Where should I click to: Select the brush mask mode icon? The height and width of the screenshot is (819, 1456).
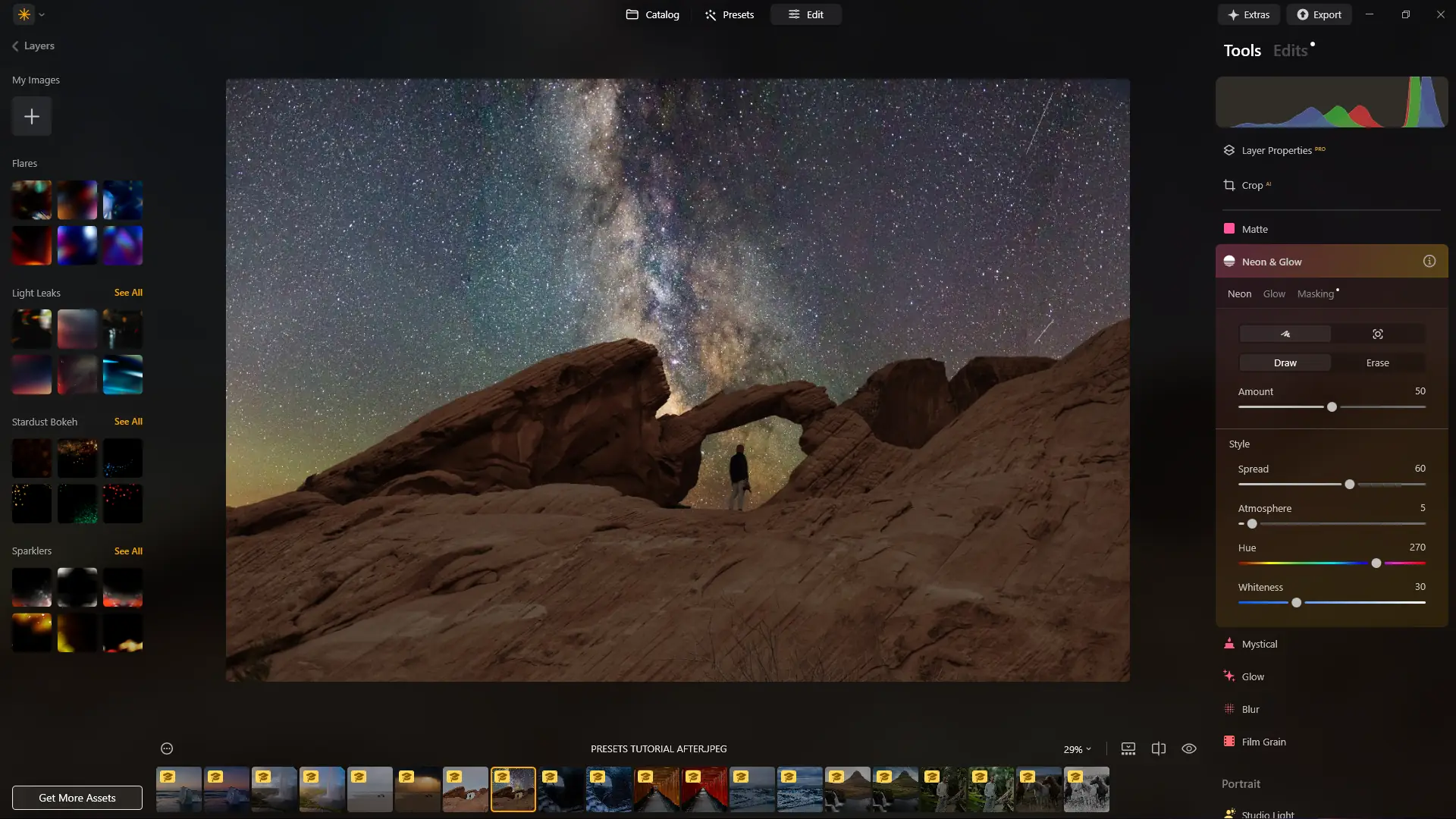1285,334
